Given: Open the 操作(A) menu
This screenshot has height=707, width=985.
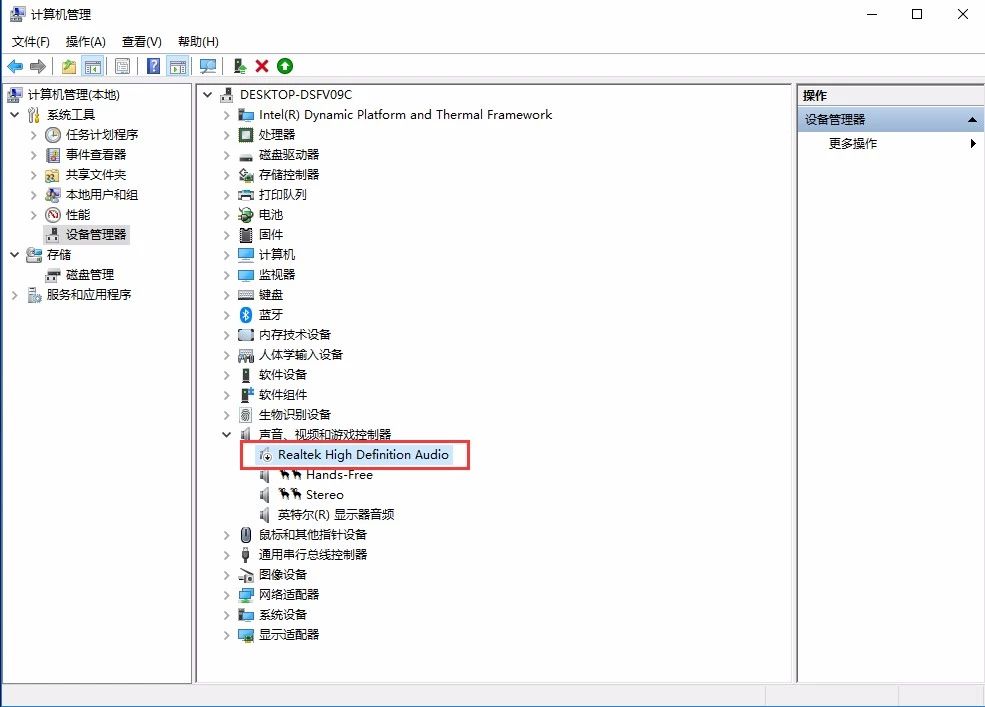Looking at the screenshot, I should (x=85, y=41).
